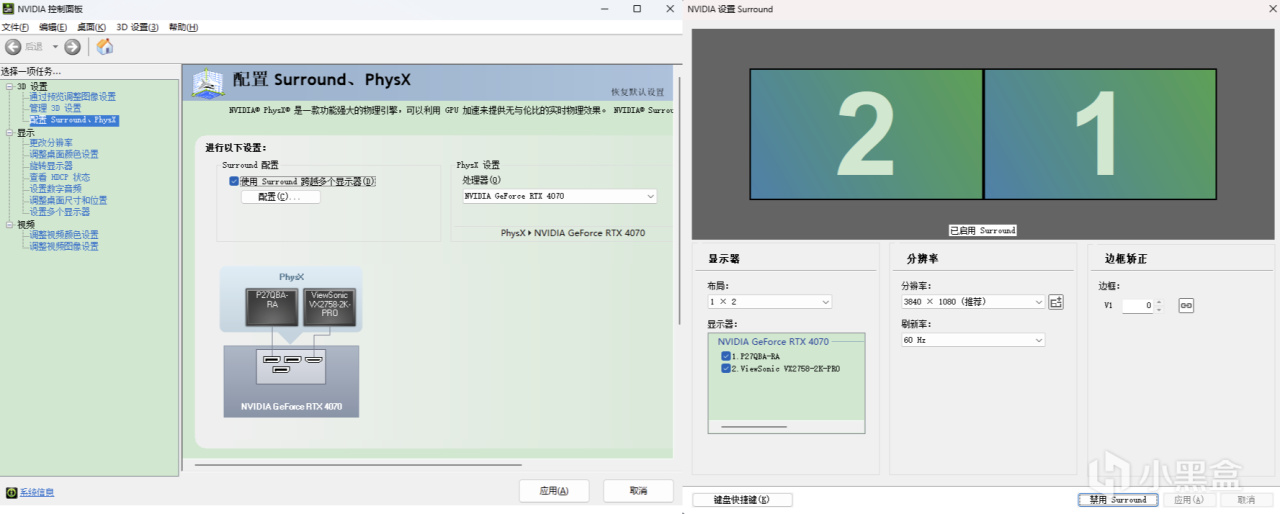Viewport: 1280px width, 514px height.
Task: Click the 禁用 Surround button
Action: pos(1118,500)
